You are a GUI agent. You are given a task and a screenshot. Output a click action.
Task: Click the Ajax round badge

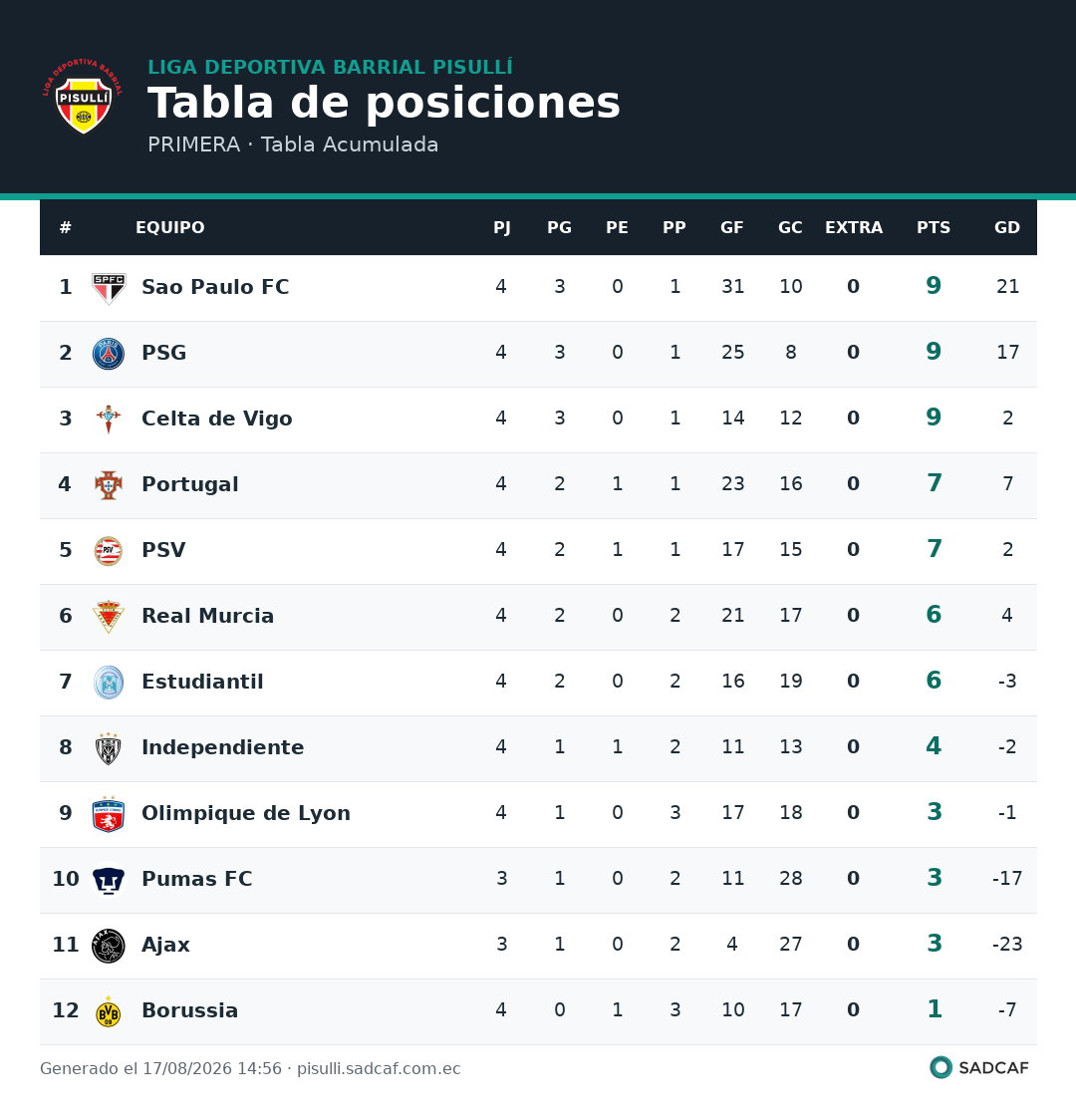(109, 946)
